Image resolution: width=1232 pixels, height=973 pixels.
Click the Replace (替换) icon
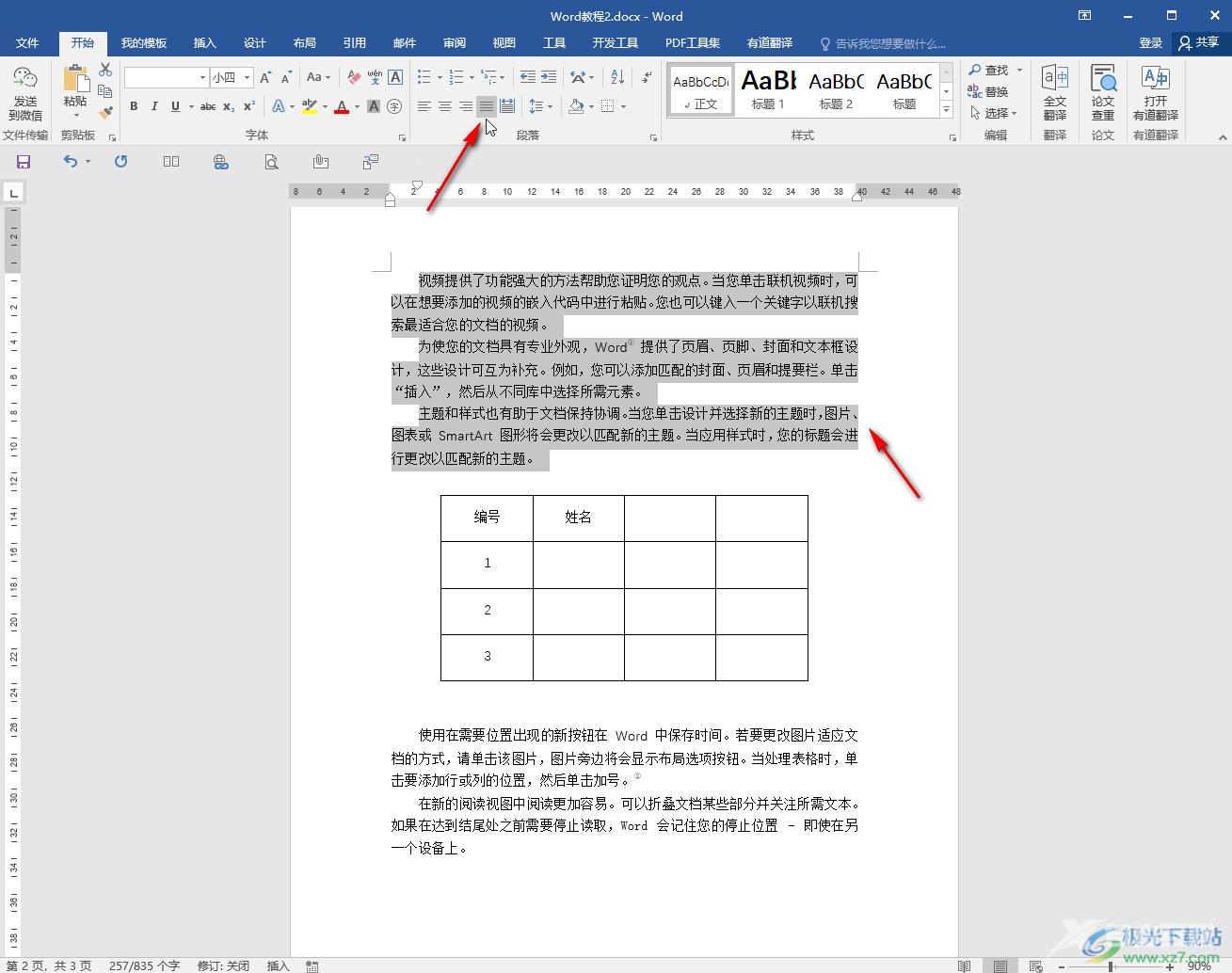click(988, 91)
